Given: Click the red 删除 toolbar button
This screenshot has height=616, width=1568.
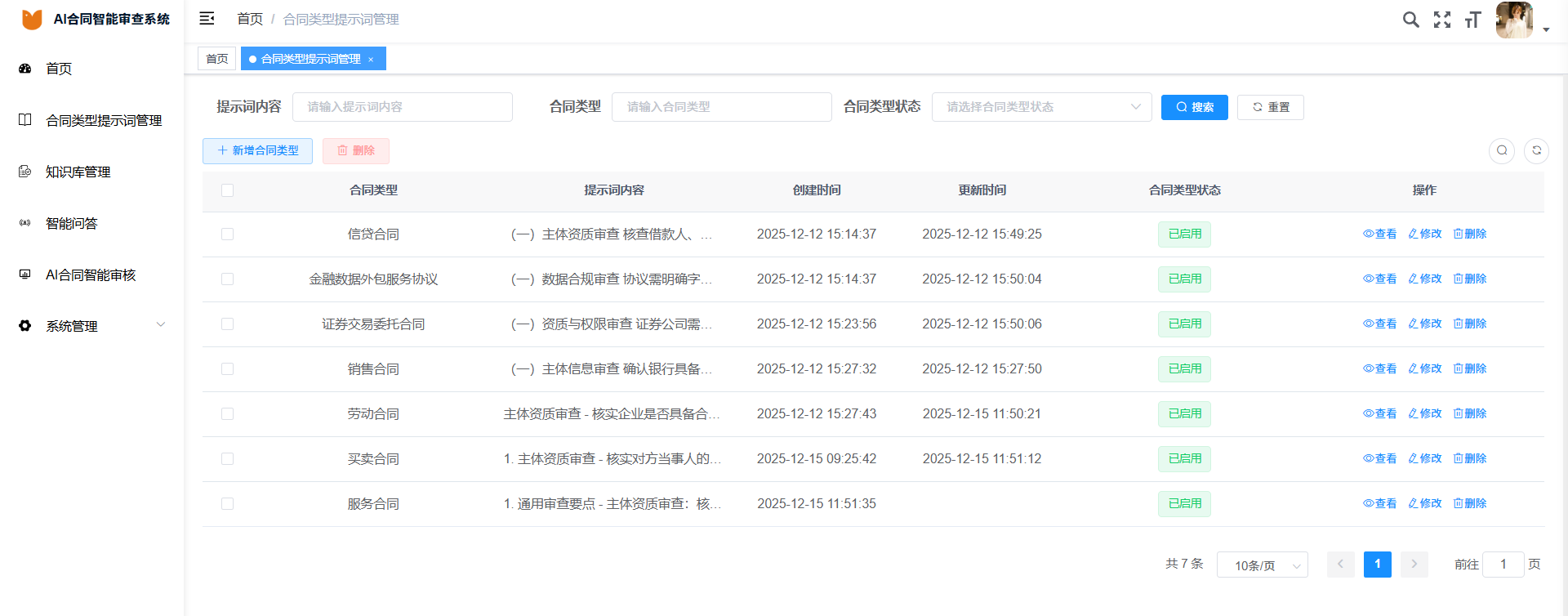Looking at the screenshot, I should (356, 151).
